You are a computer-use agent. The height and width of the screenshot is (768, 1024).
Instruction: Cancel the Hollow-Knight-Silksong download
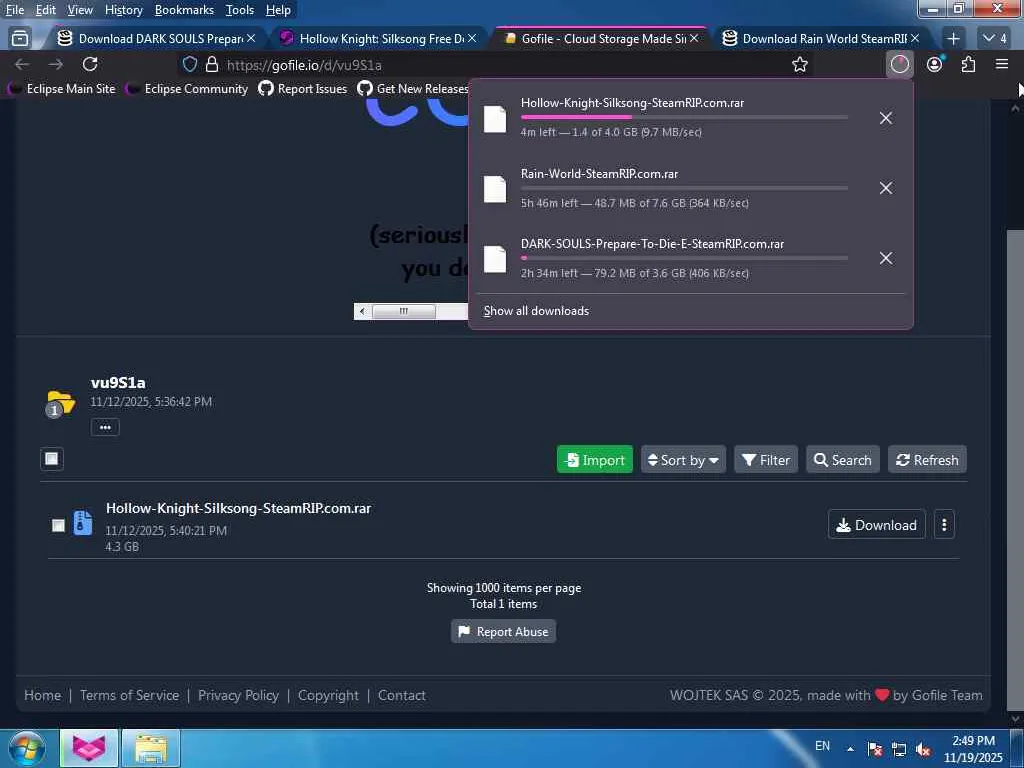pos(886,118)
